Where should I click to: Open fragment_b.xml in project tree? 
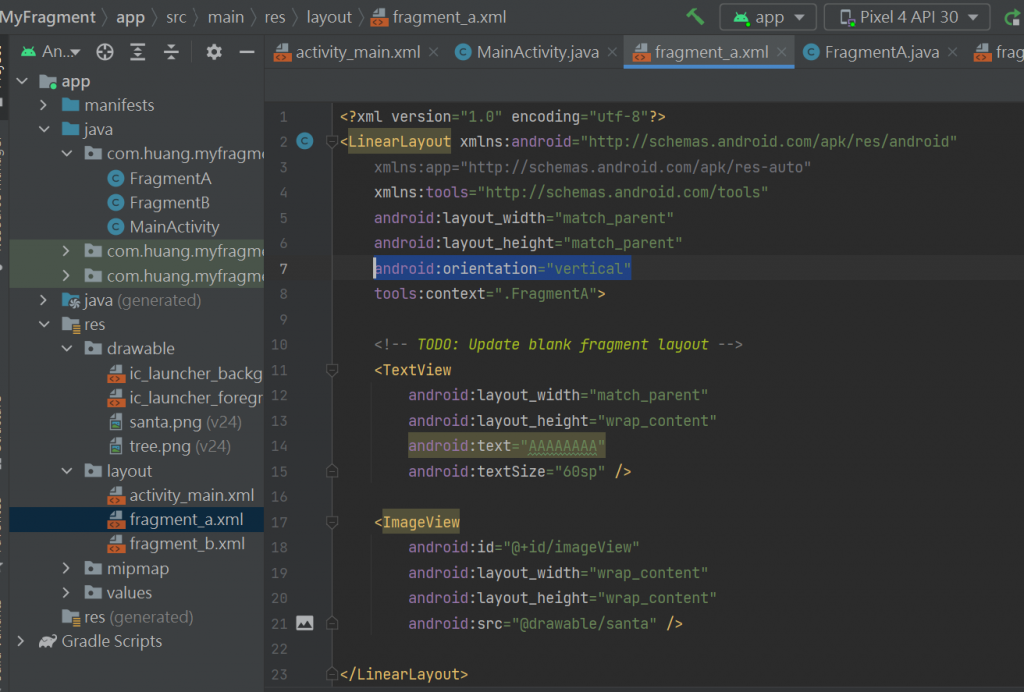click(176, 544)
